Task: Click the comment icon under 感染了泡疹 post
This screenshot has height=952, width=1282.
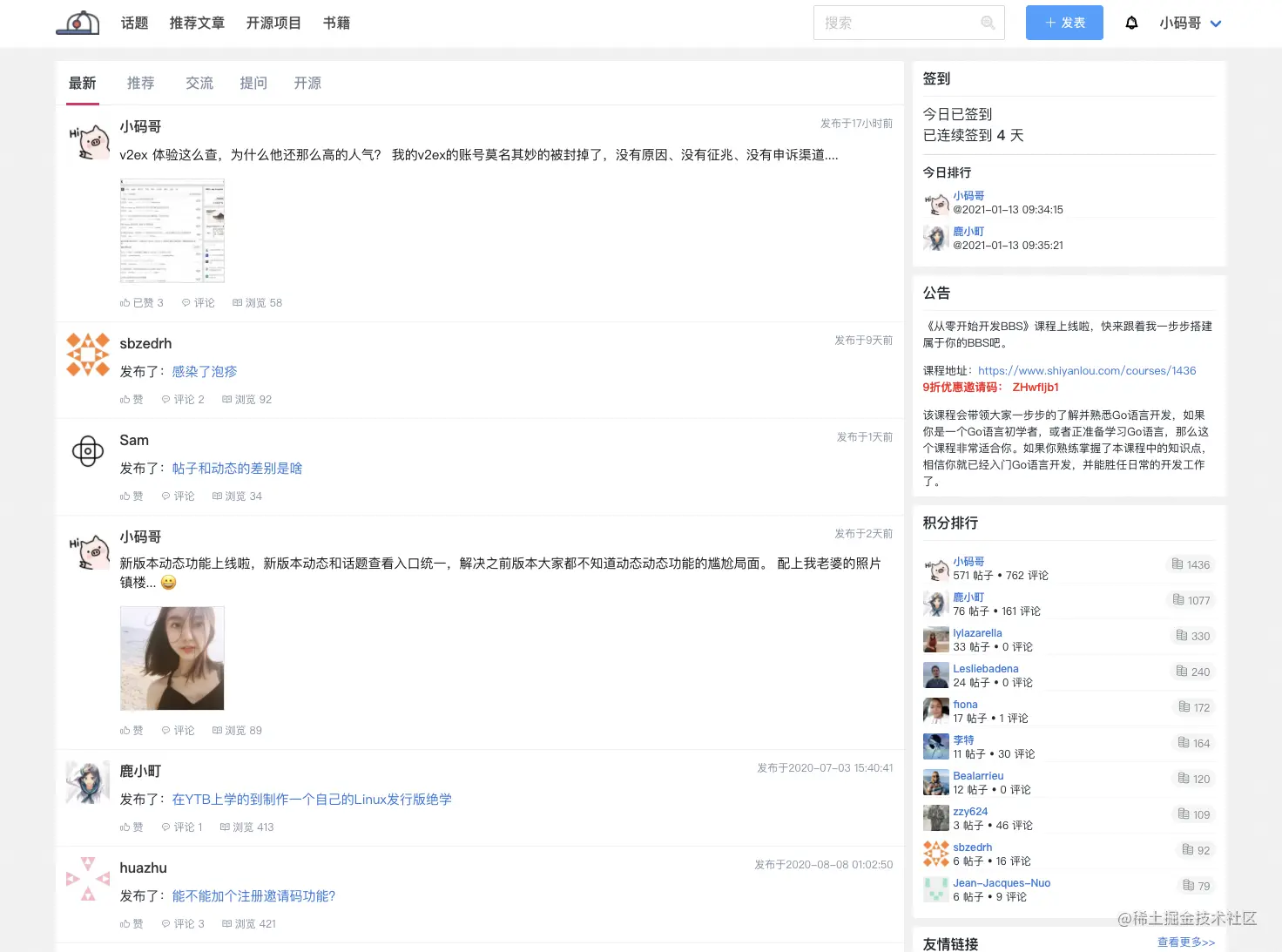Action: [165, 399]
